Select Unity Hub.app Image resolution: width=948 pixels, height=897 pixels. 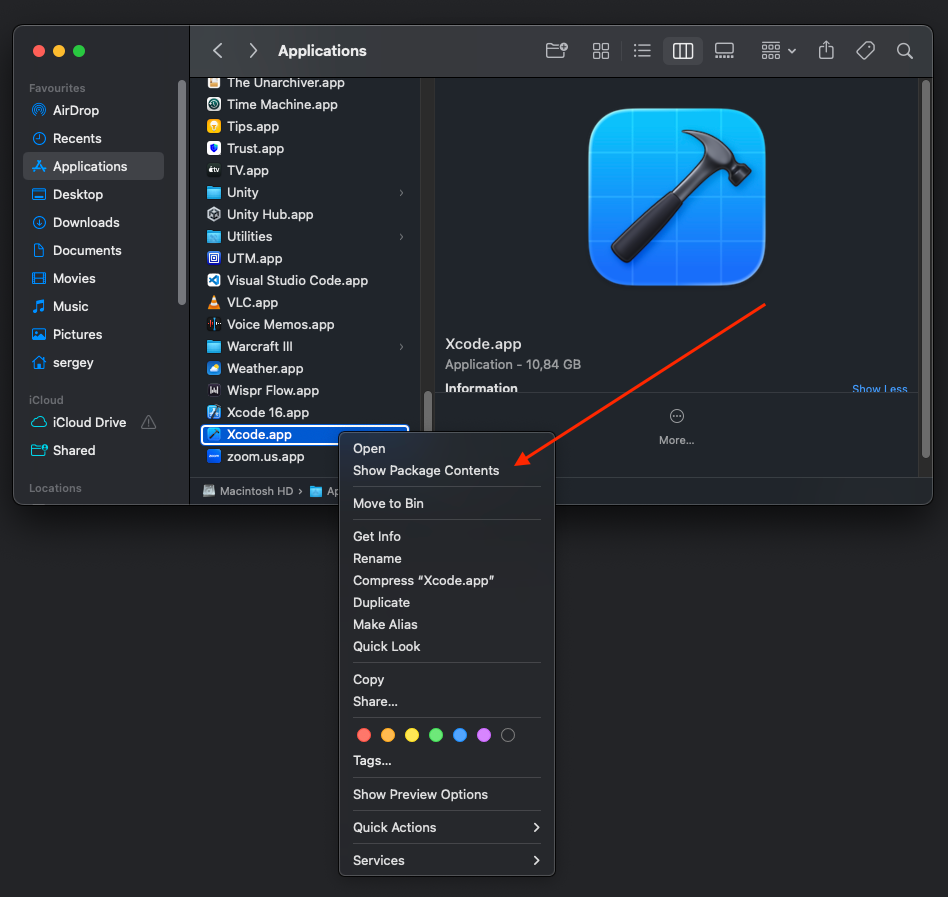(305, 215)
